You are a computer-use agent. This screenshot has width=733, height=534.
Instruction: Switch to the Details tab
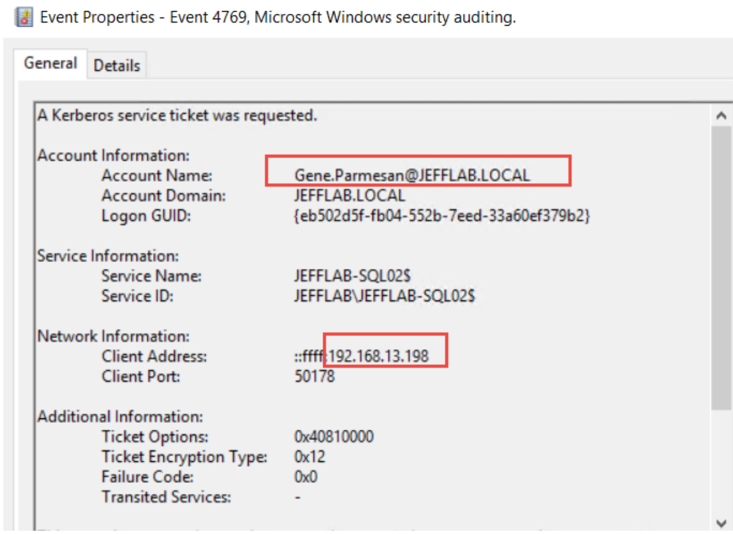pyautogui.click(x=117, y=66)
